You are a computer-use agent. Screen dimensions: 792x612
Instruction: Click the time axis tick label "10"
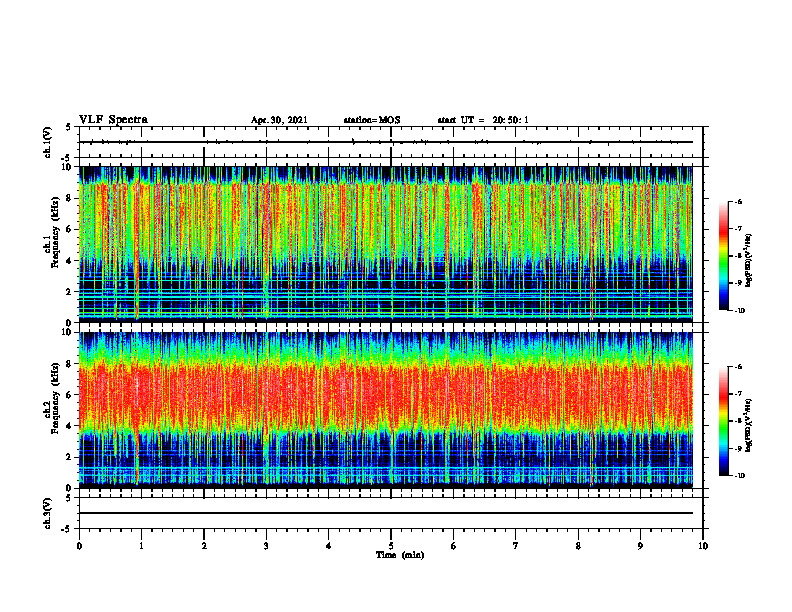(703, 546)
